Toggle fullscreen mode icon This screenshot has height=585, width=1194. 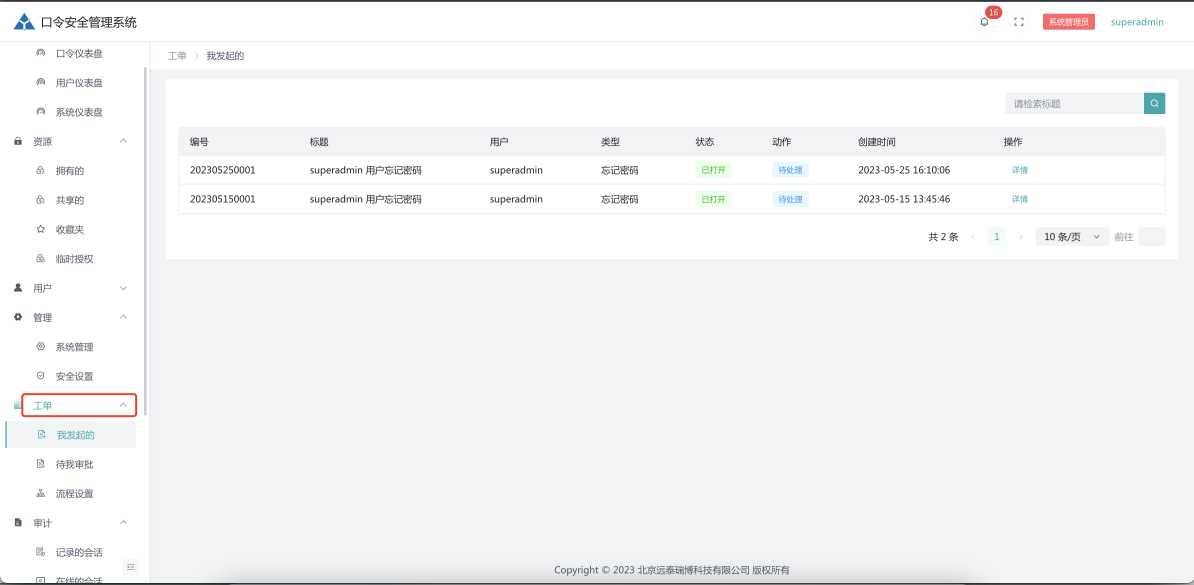point(1019,22)
